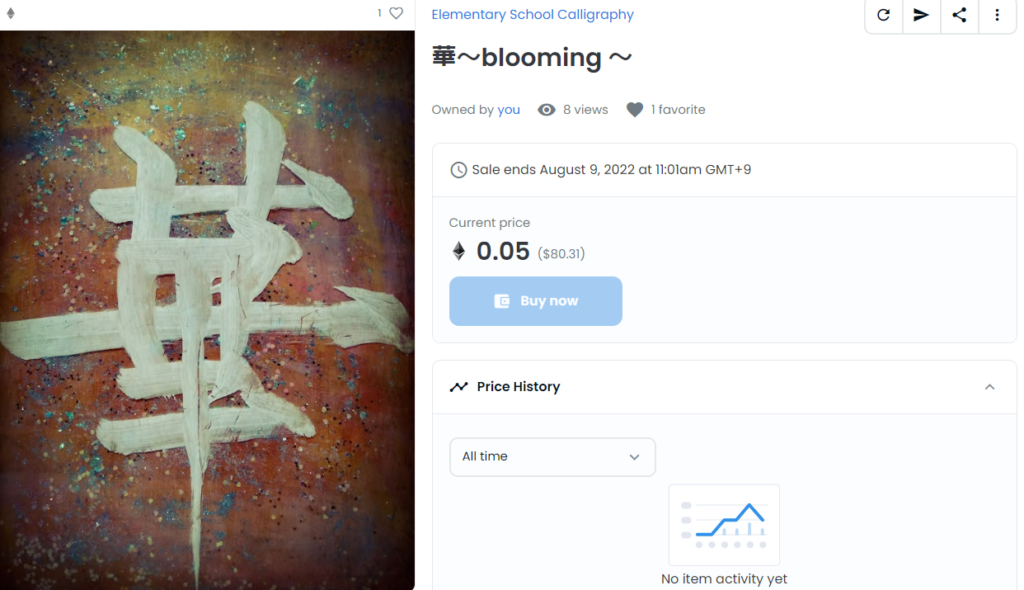Click the heart icon above the artwork

pos(396,13)
